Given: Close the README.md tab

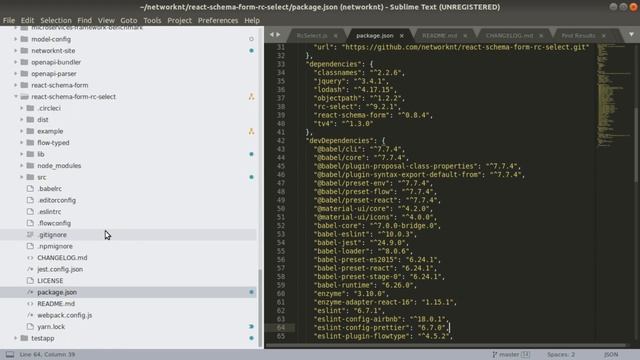Looking at the screenshot, I should click(465, 36).
